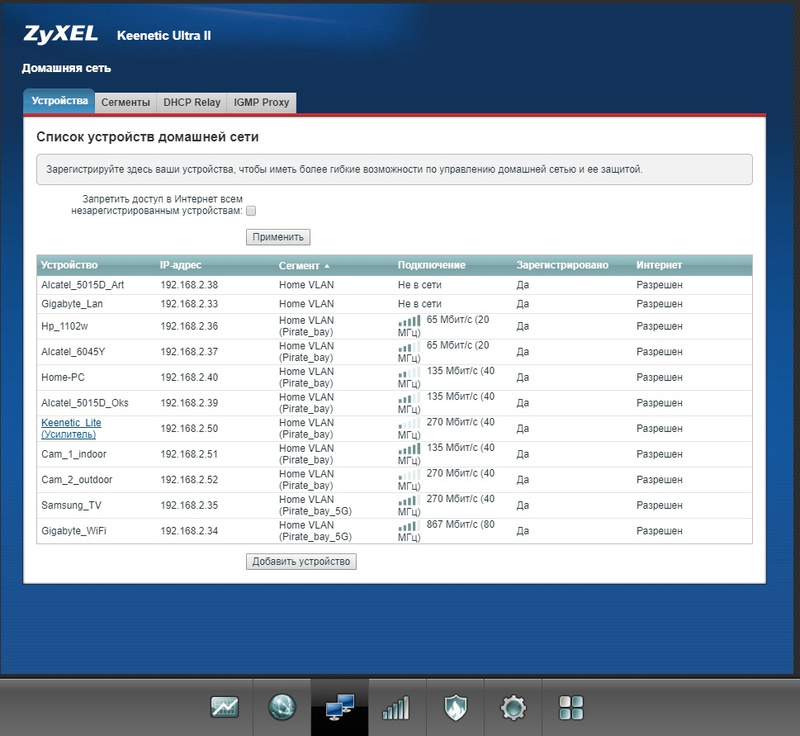Image resolution: width=800 pixels, height=736 pixels.
Task: Select the Hp_1102w device name
Action: point(64,326)
